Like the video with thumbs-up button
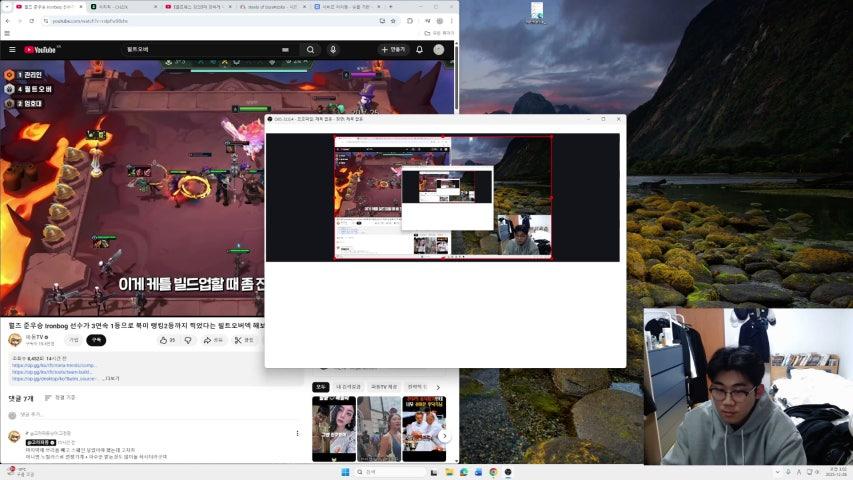853x480 pixels. [165, 340]
